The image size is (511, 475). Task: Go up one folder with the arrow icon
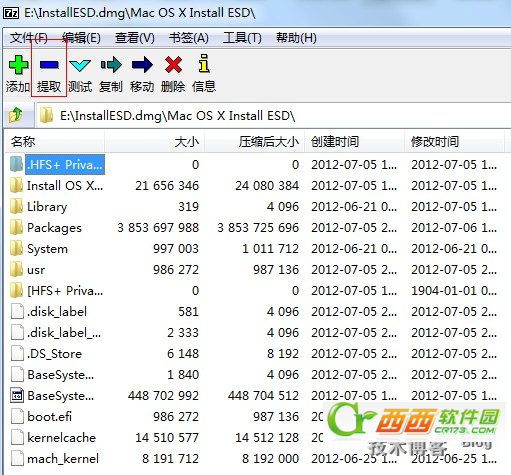point(16,115)
